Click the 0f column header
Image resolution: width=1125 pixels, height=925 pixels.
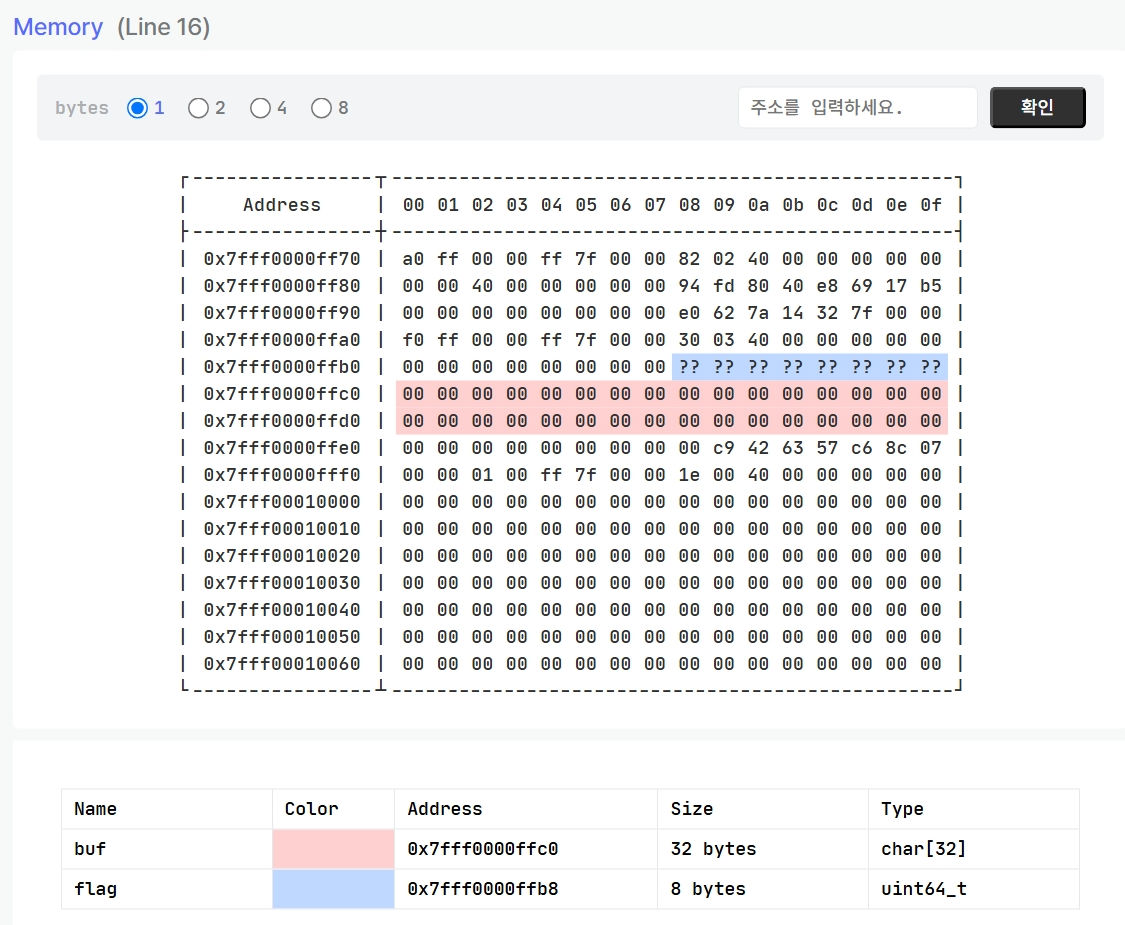(931, 205)
